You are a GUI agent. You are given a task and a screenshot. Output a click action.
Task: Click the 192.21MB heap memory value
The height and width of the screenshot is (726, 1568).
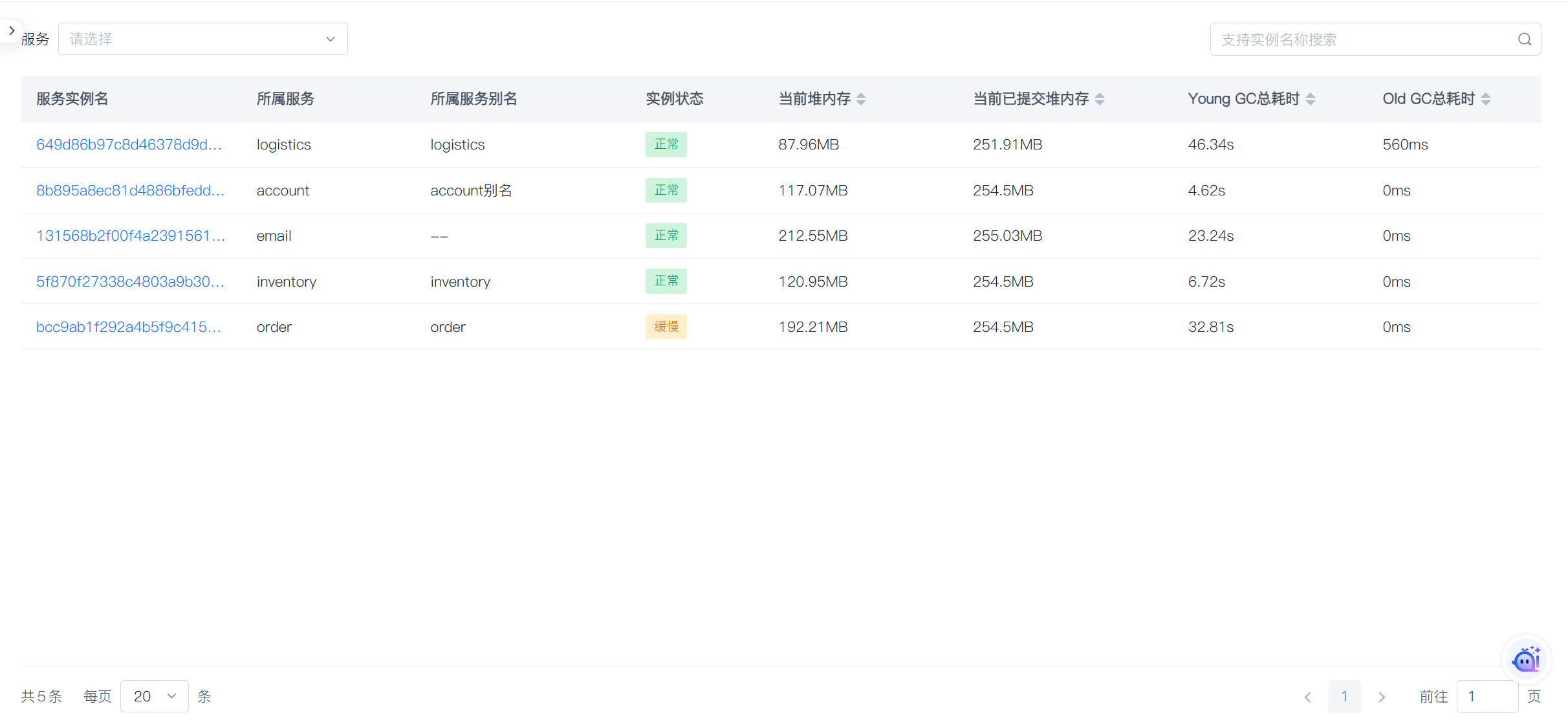(813, 327)
